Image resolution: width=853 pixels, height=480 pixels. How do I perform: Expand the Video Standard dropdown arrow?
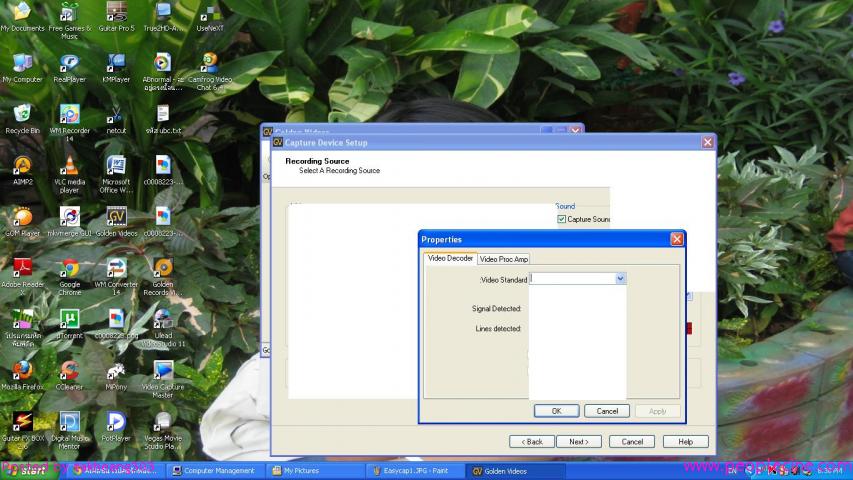click(x=620, y=279)
